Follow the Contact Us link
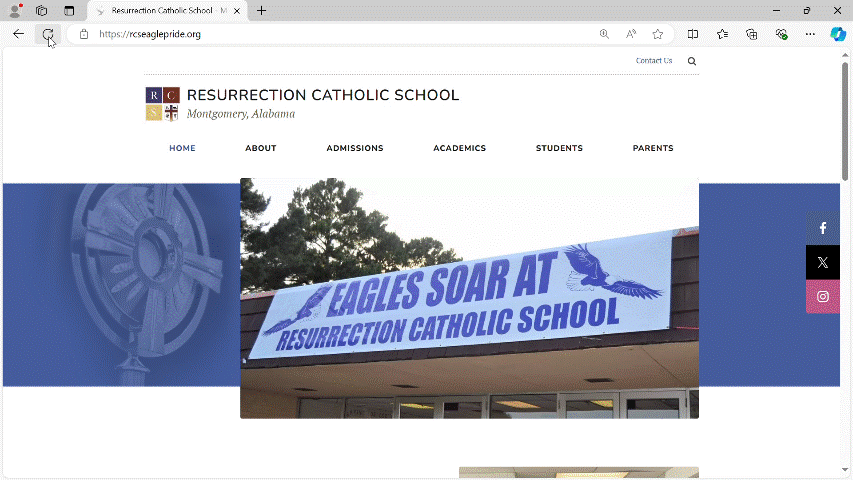 (654, 60)
